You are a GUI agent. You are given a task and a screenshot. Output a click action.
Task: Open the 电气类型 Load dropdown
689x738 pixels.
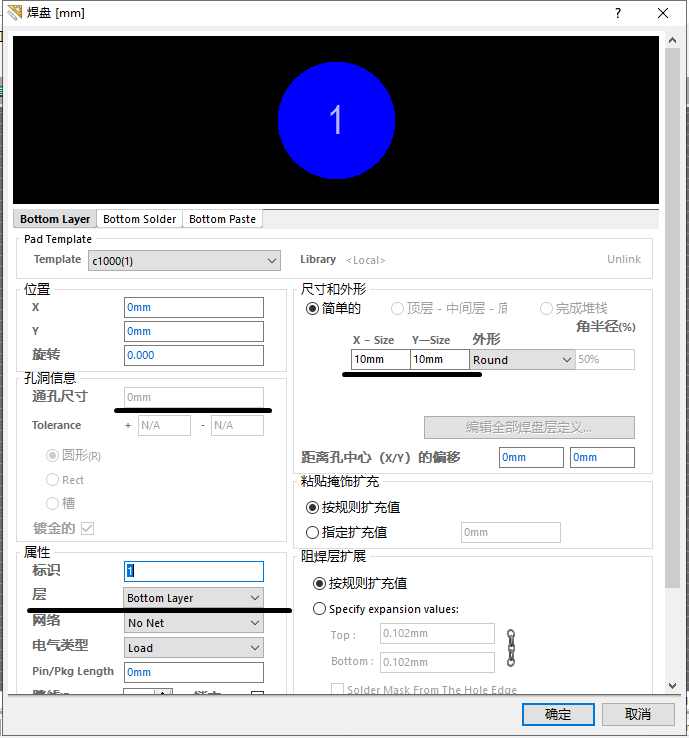click(193, 648)
